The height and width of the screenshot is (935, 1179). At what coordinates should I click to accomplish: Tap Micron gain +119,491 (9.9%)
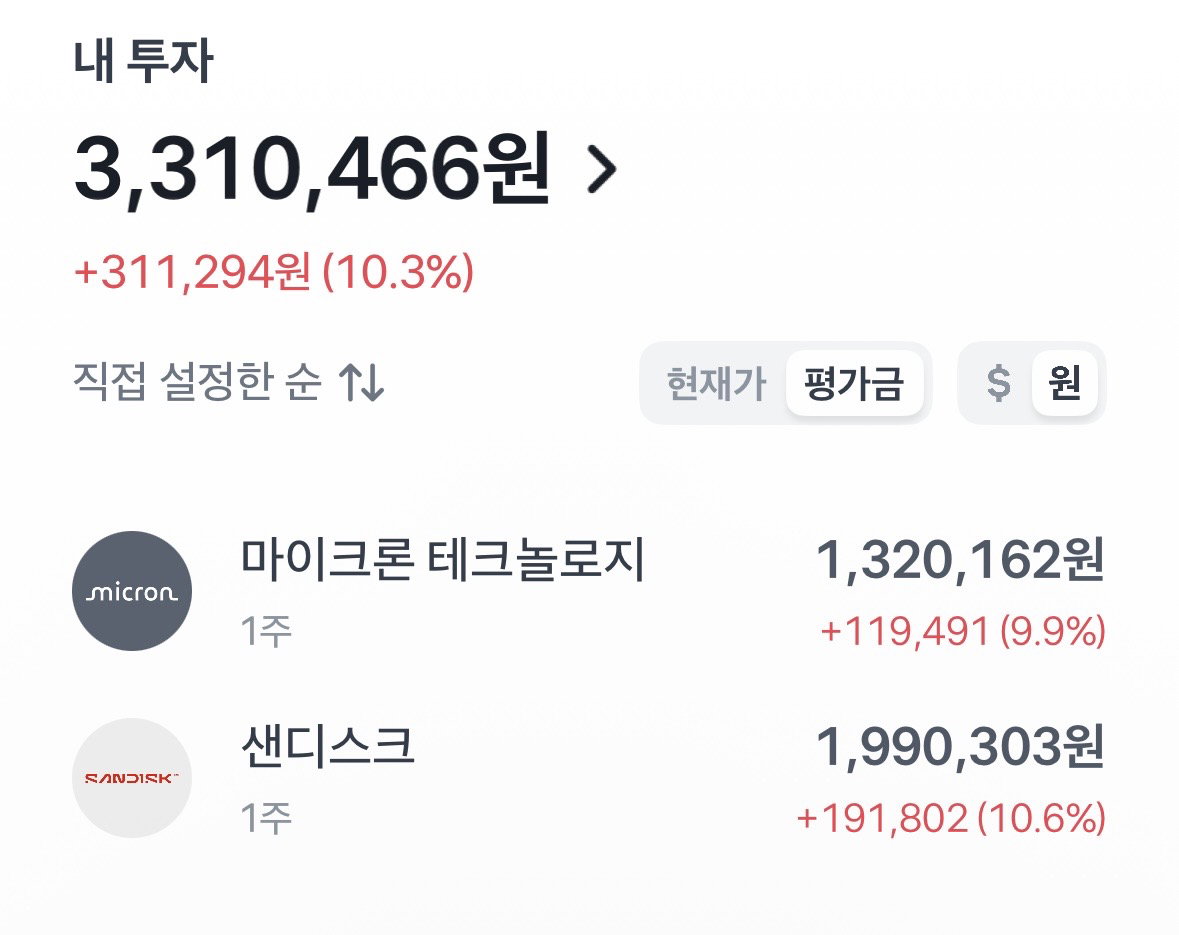click(x=963, y=630)
